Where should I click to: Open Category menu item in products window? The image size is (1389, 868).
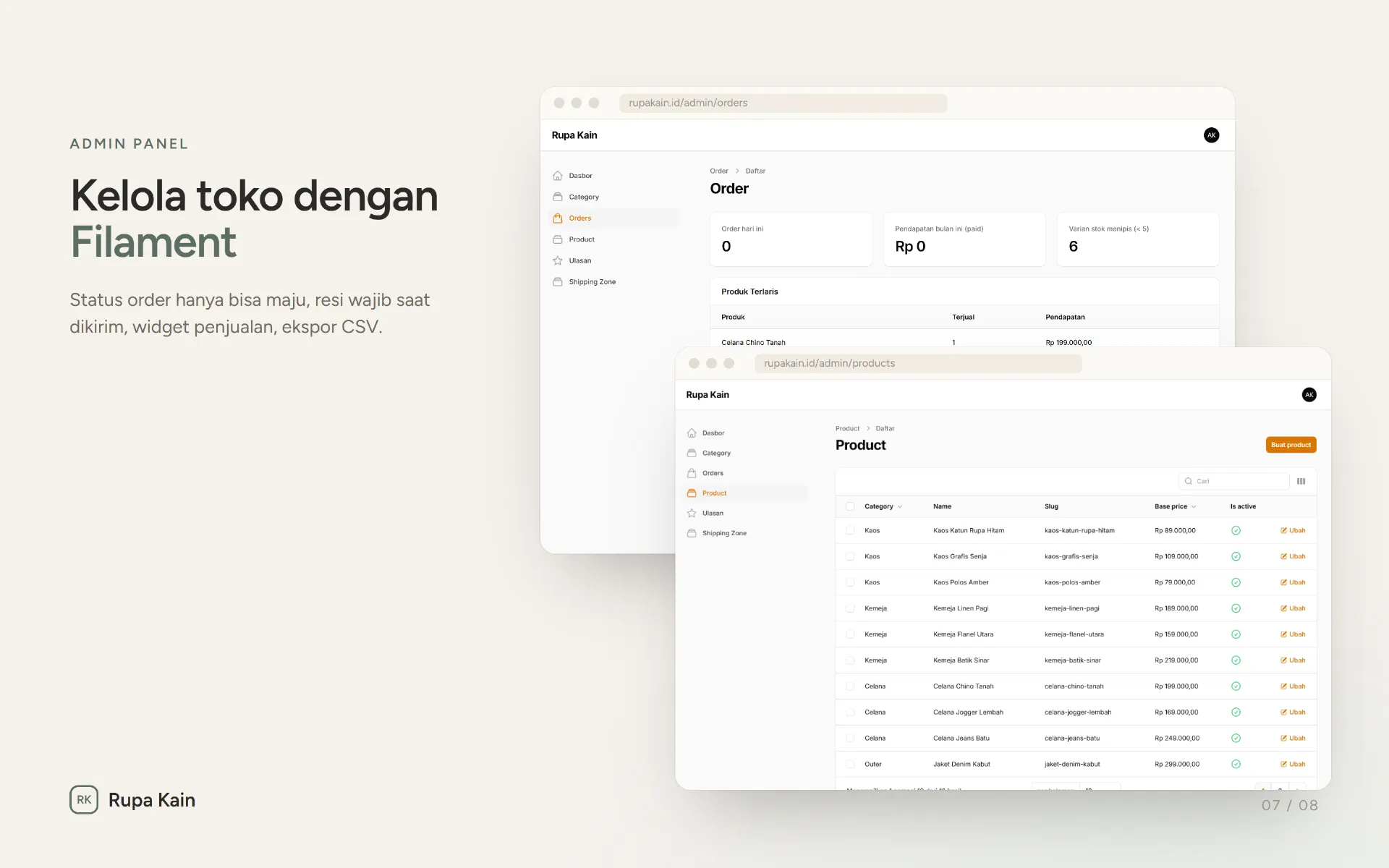[716, 454]
